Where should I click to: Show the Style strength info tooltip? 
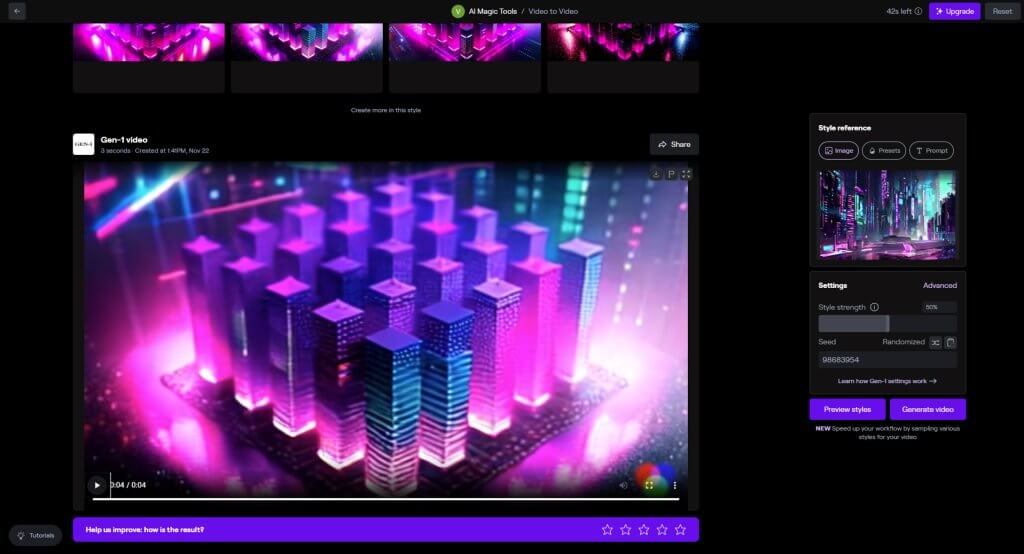[x=875, y=307]
